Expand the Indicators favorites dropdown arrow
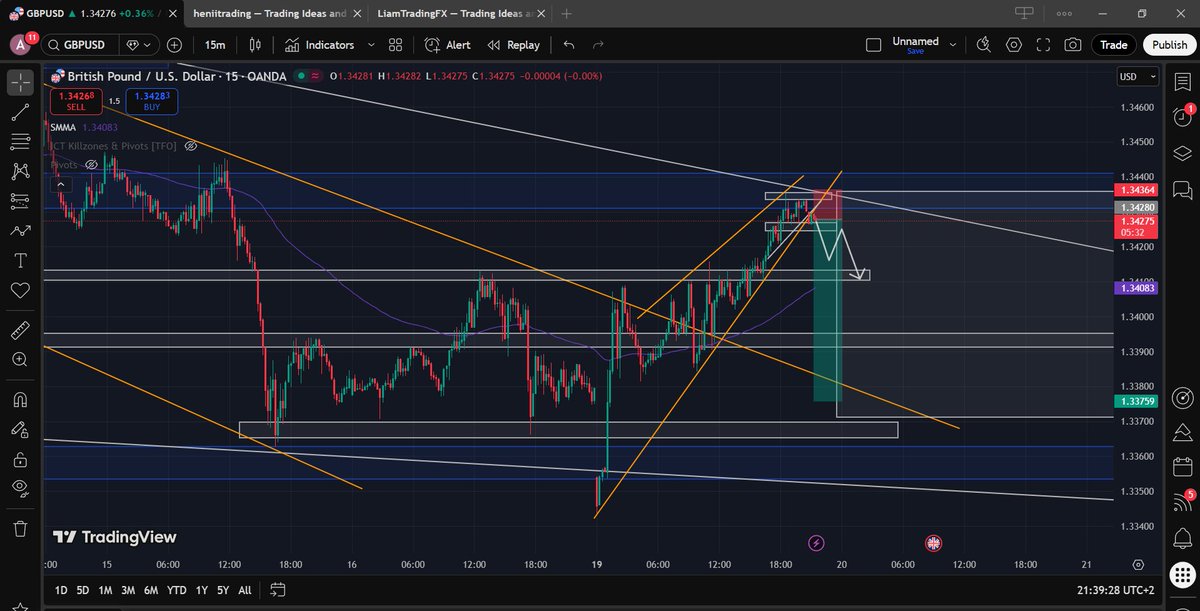Image resolution: width=1200 pixels, height=611 pixels. [x=371, y=45]
